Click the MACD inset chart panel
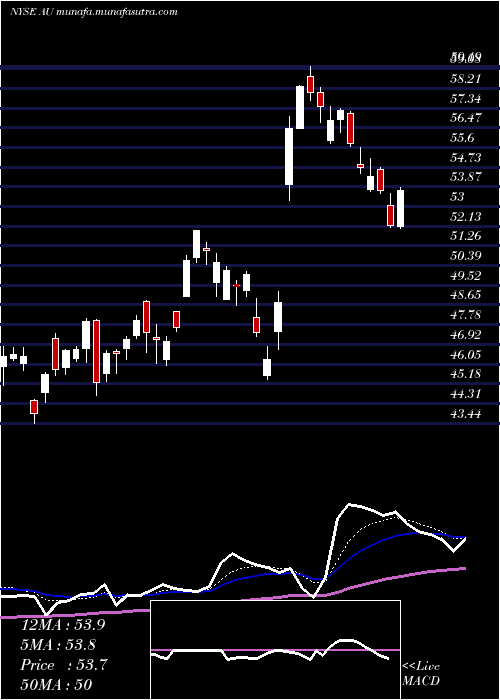500x700 pixels. (275, 650)
